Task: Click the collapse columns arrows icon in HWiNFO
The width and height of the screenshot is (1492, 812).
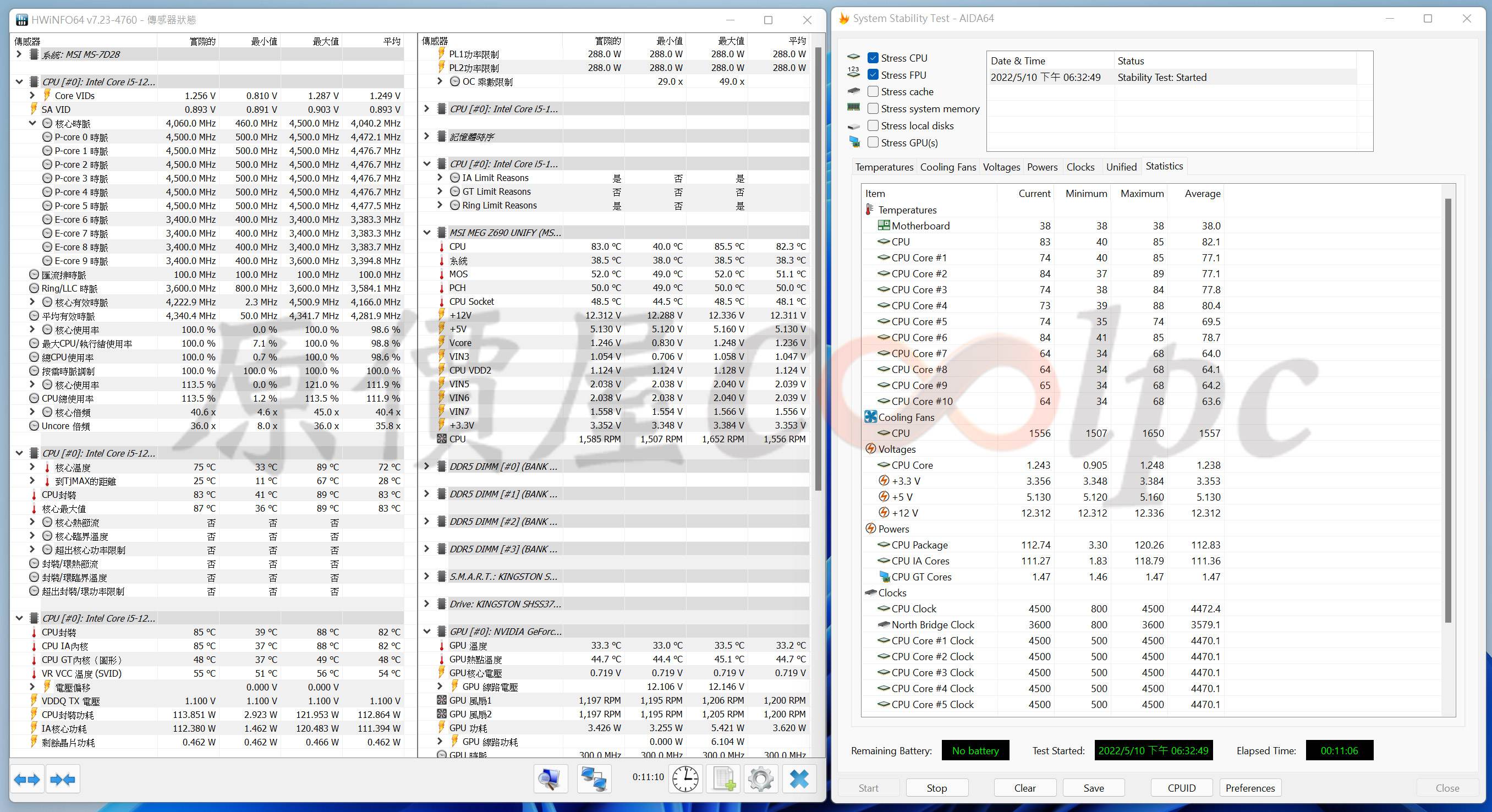Action: click(63, 780)
